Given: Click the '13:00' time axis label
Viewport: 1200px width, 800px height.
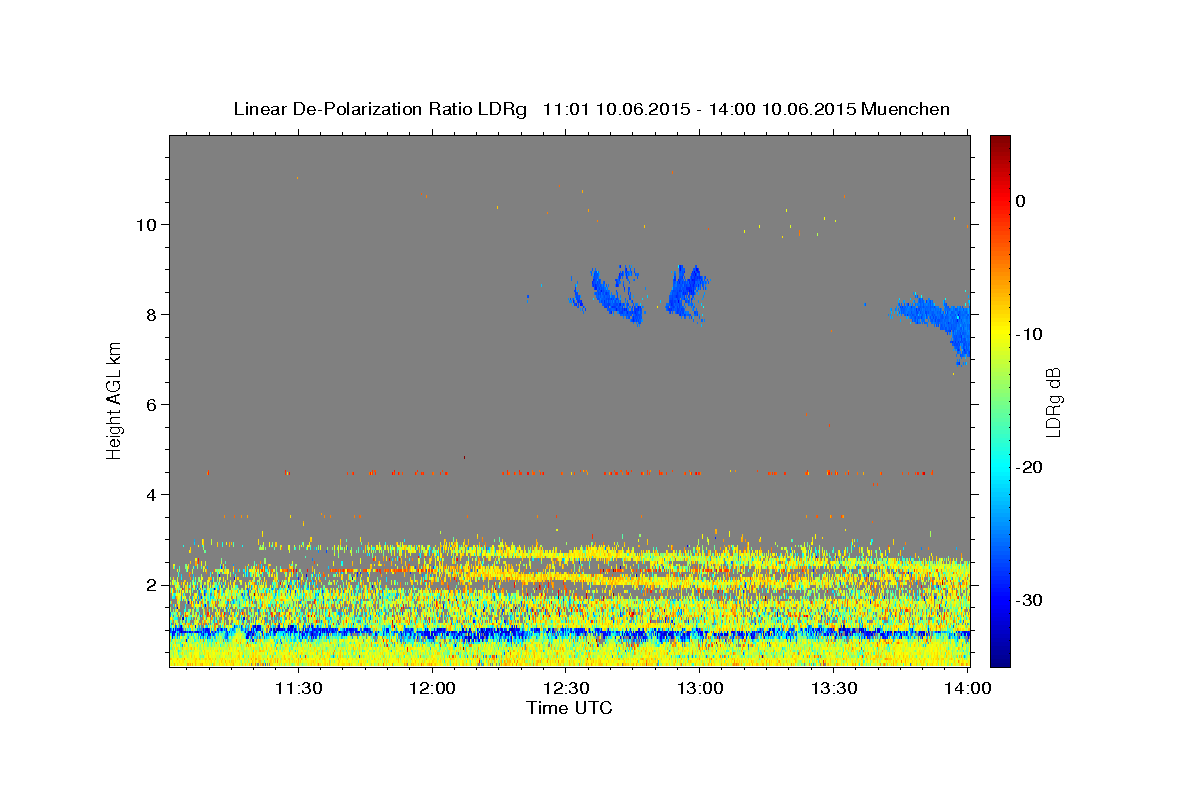Looking at the screenshot, I should coord(700,688).
